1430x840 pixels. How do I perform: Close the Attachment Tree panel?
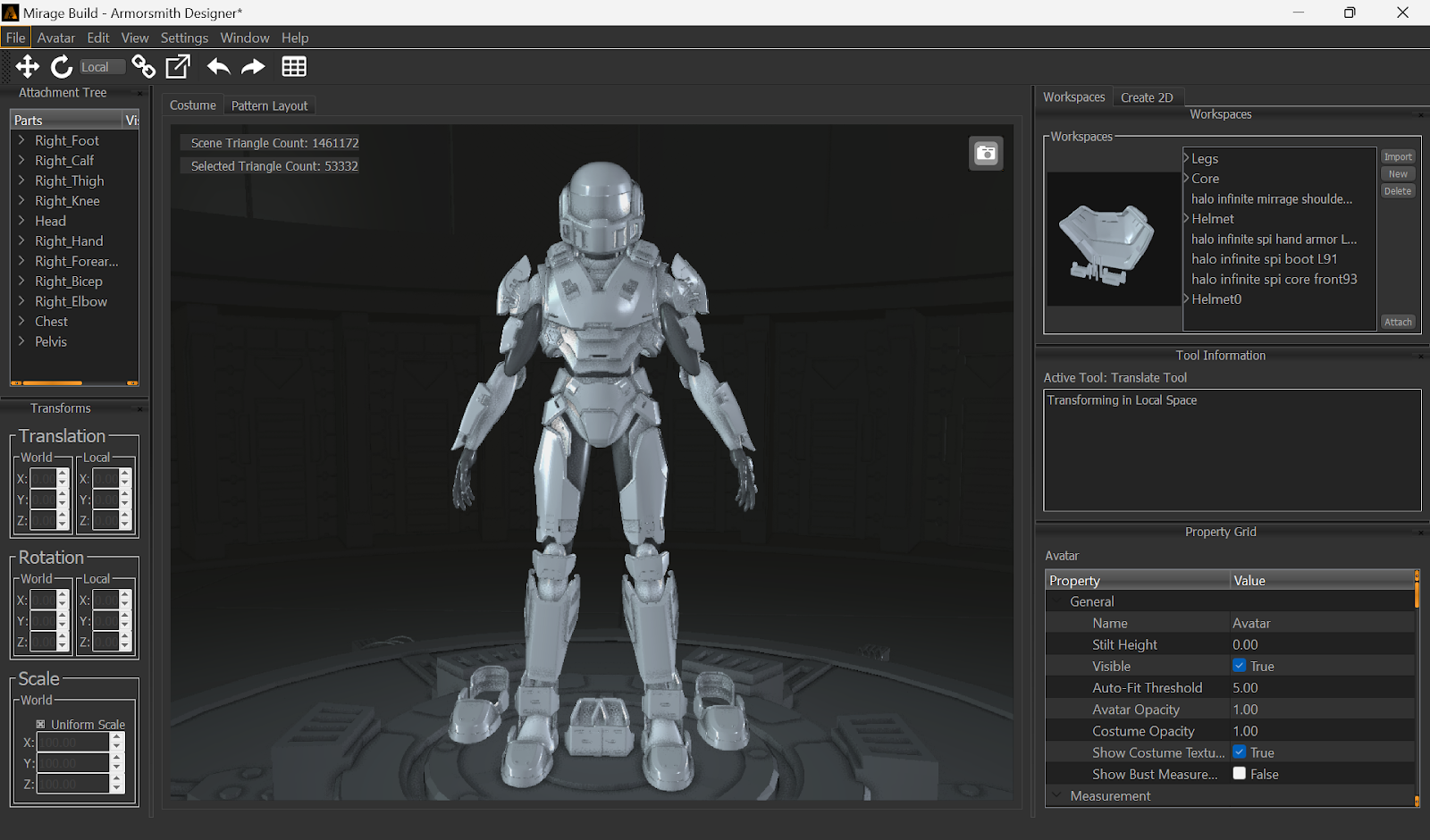[x=139, y=93]
